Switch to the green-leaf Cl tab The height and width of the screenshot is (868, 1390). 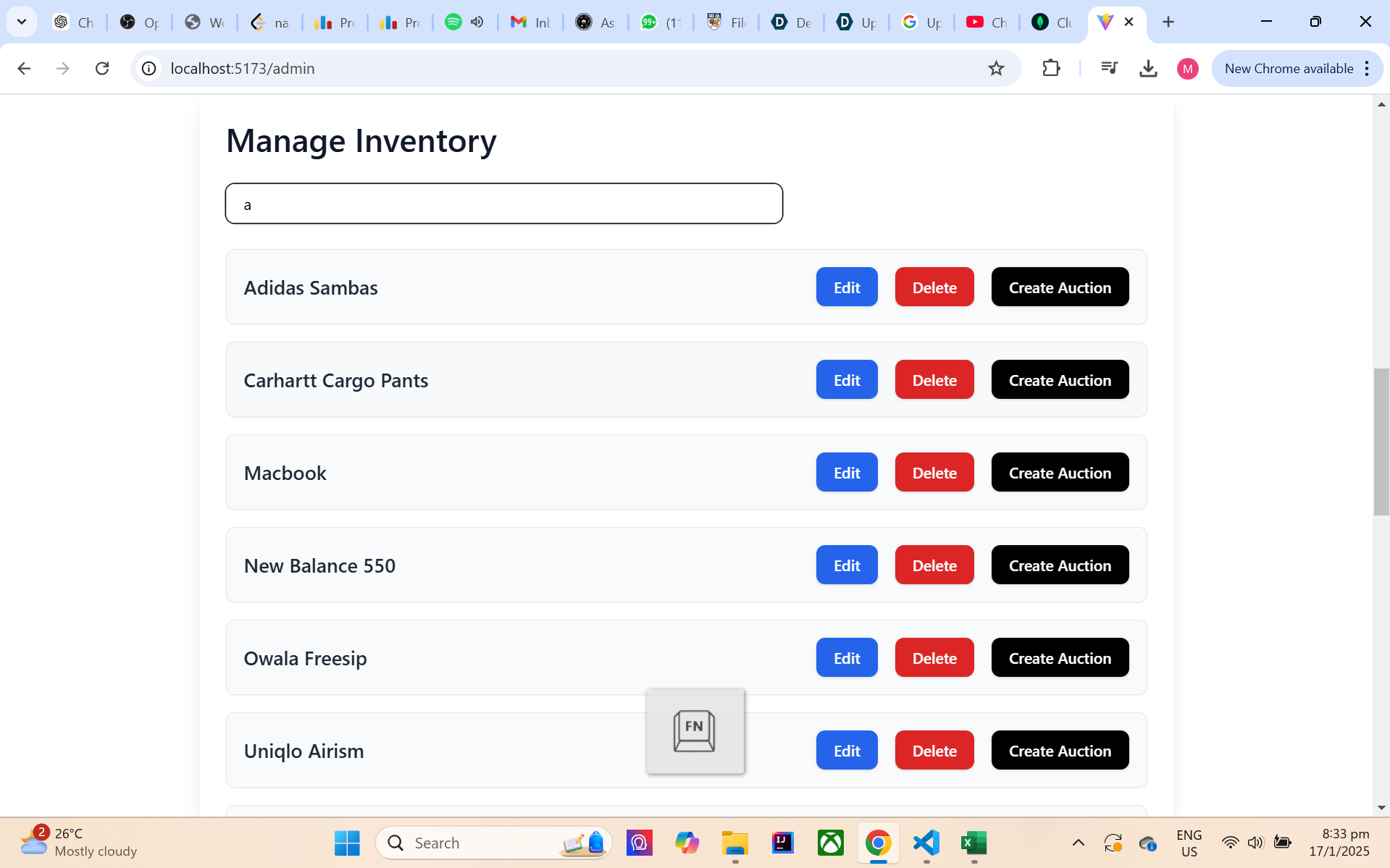[1052, 22]
